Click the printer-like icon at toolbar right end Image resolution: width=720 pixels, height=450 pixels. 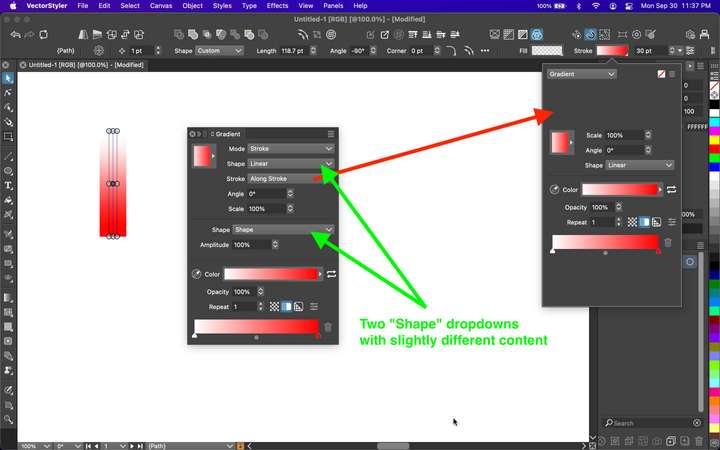tap(704, 34)
